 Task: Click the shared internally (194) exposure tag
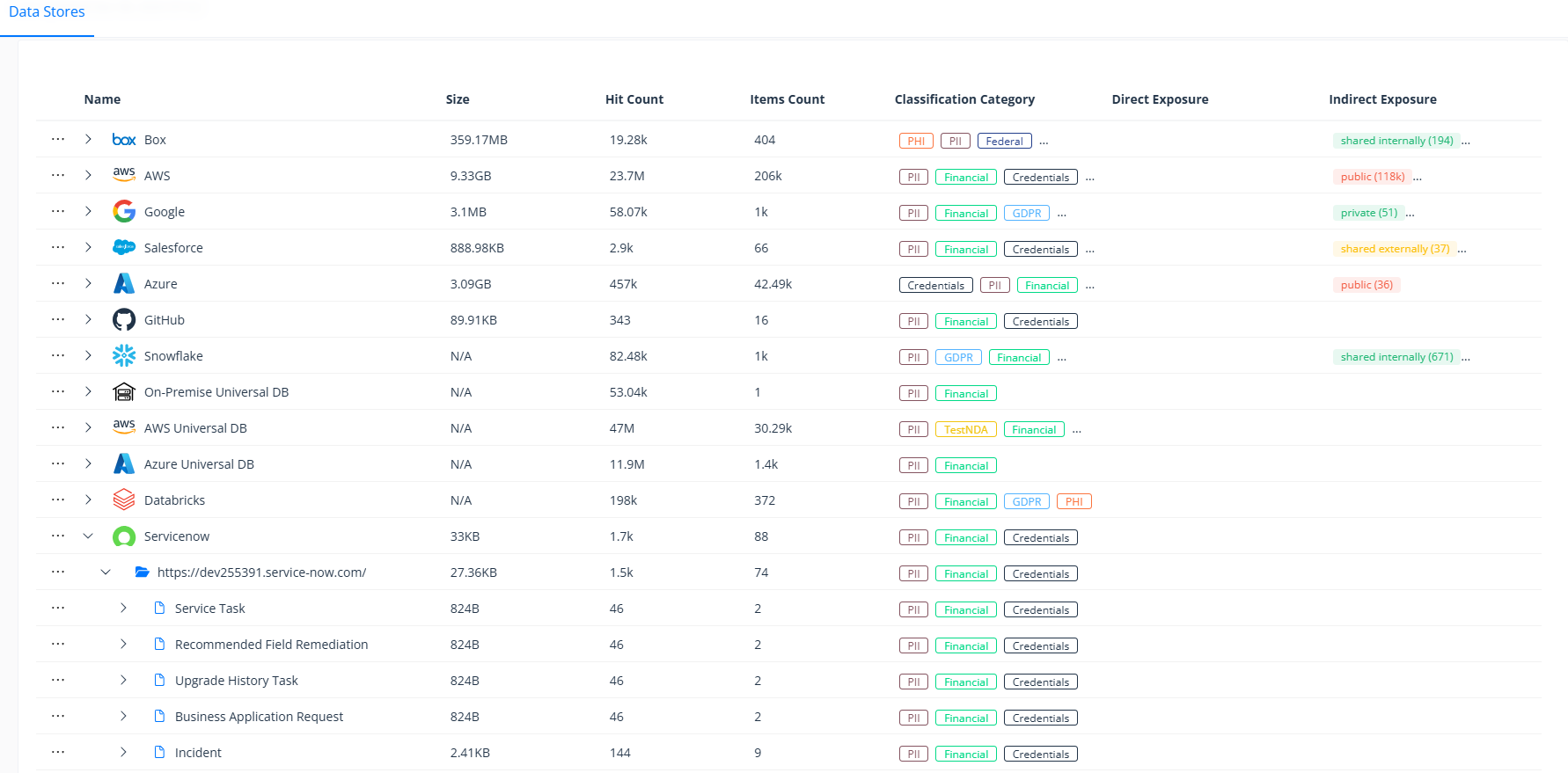pos(1396,141)
